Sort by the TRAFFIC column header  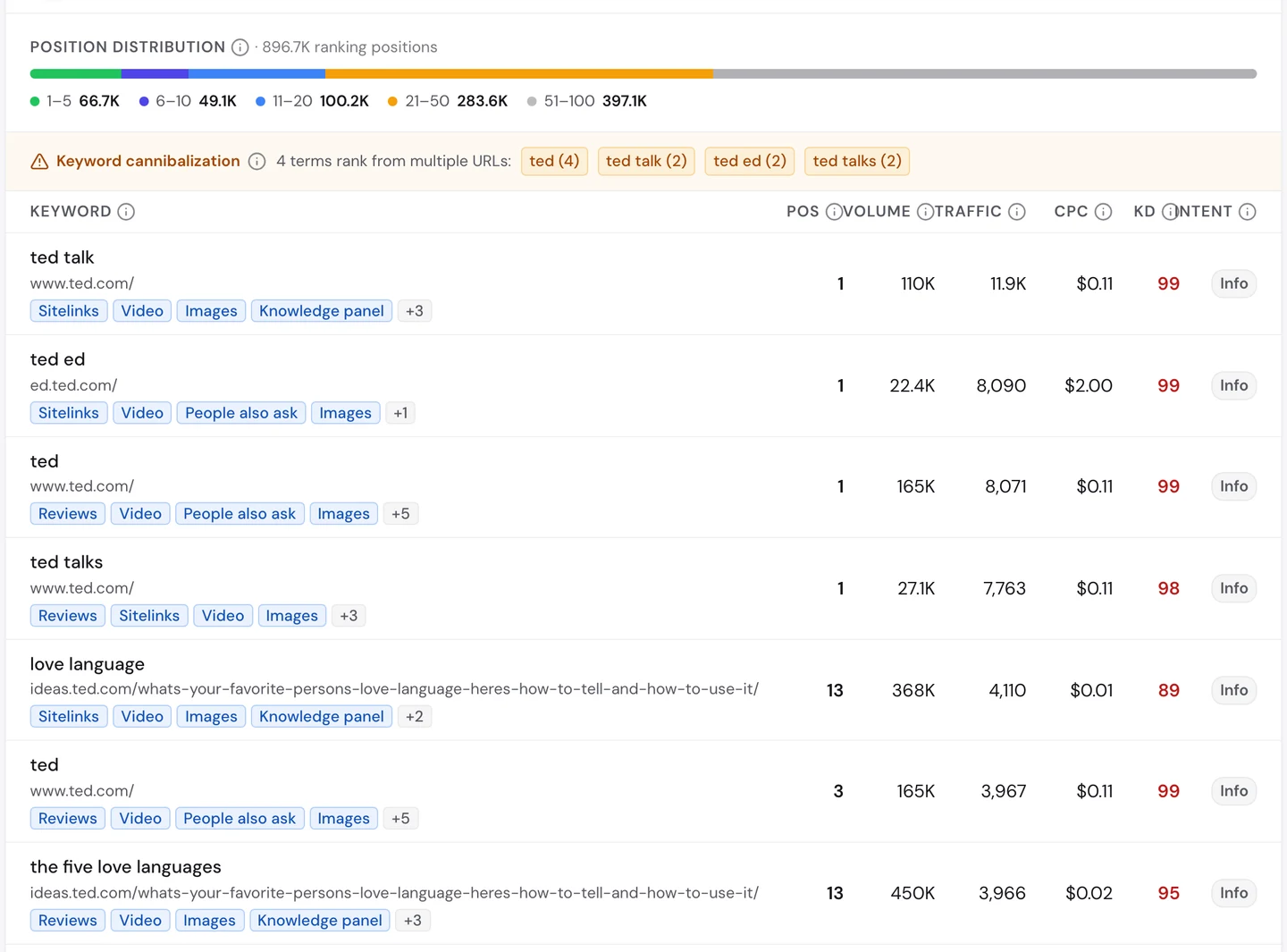[969, 212]
